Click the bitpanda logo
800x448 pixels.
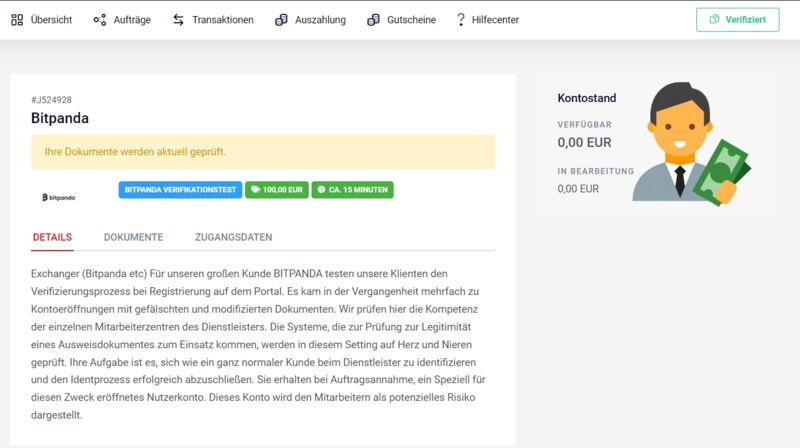click(59, 197)
